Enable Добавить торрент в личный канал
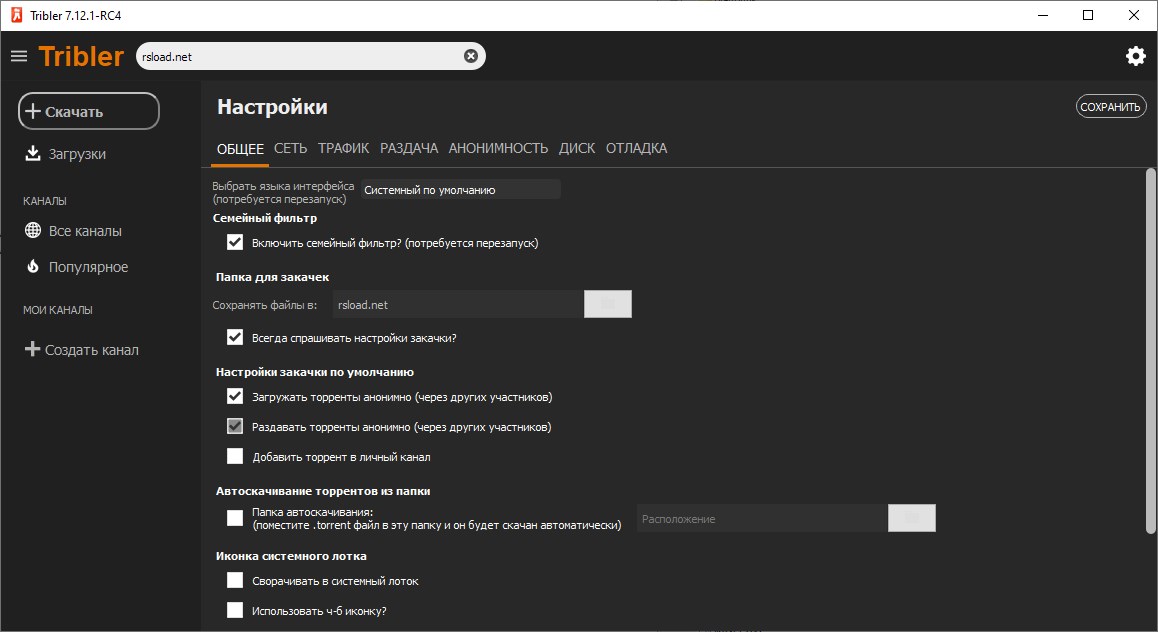This screenshot has width=1158, height=632. pyautogui.click(x=235, y=456)
